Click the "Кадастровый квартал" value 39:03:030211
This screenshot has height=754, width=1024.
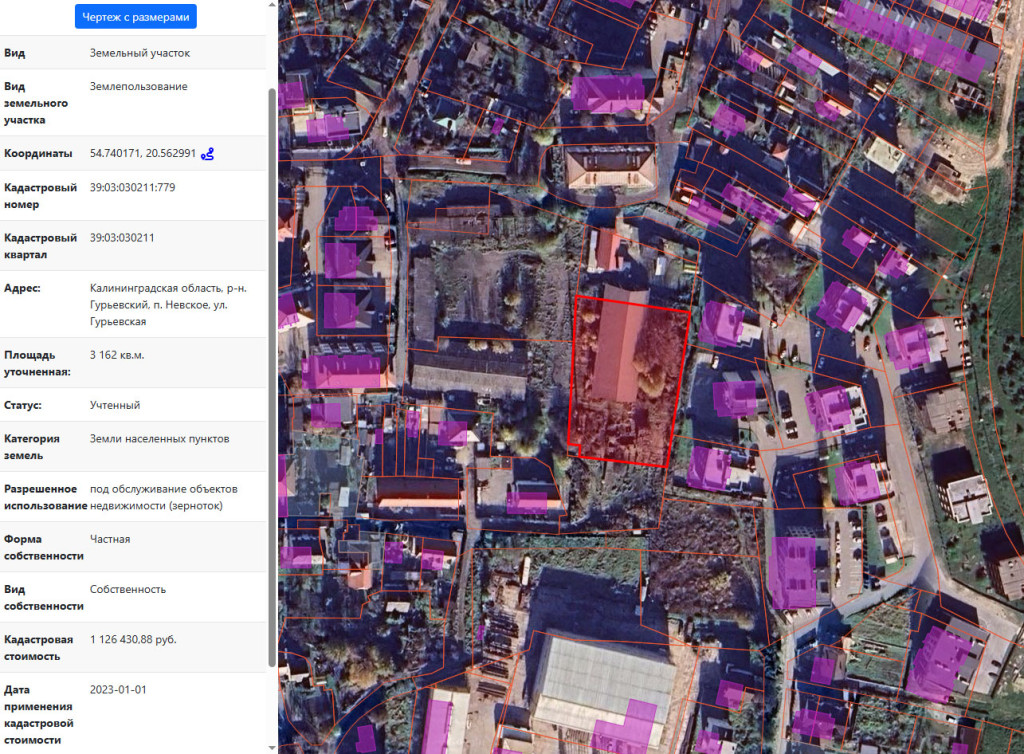pyautogui.click(x=120, y=237)
